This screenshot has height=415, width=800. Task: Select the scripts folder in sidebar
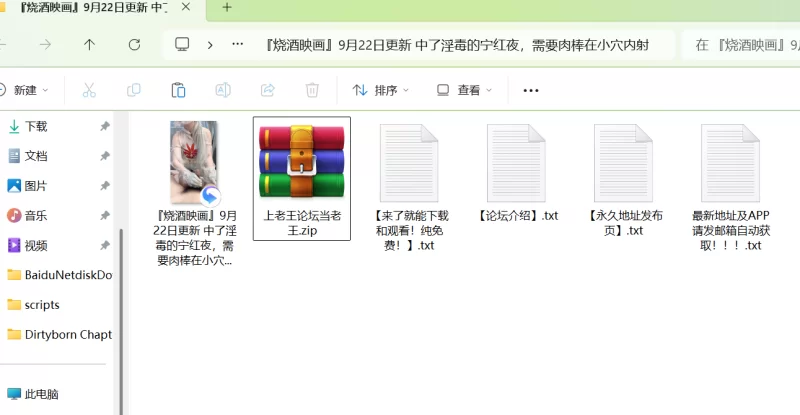[42, 305]
